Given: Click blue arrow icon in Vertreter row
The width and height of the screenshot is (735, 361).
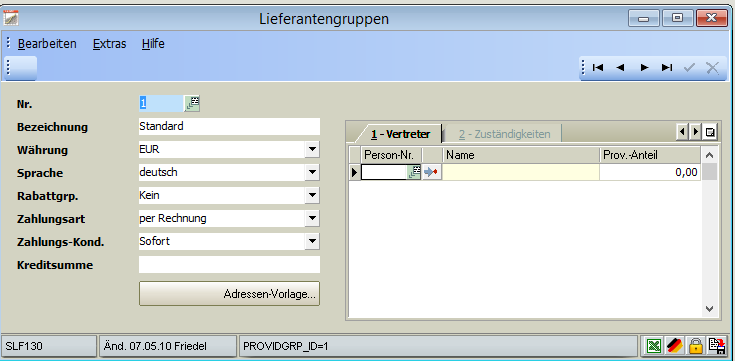Looking at the screenshot, I should point(431,173).
